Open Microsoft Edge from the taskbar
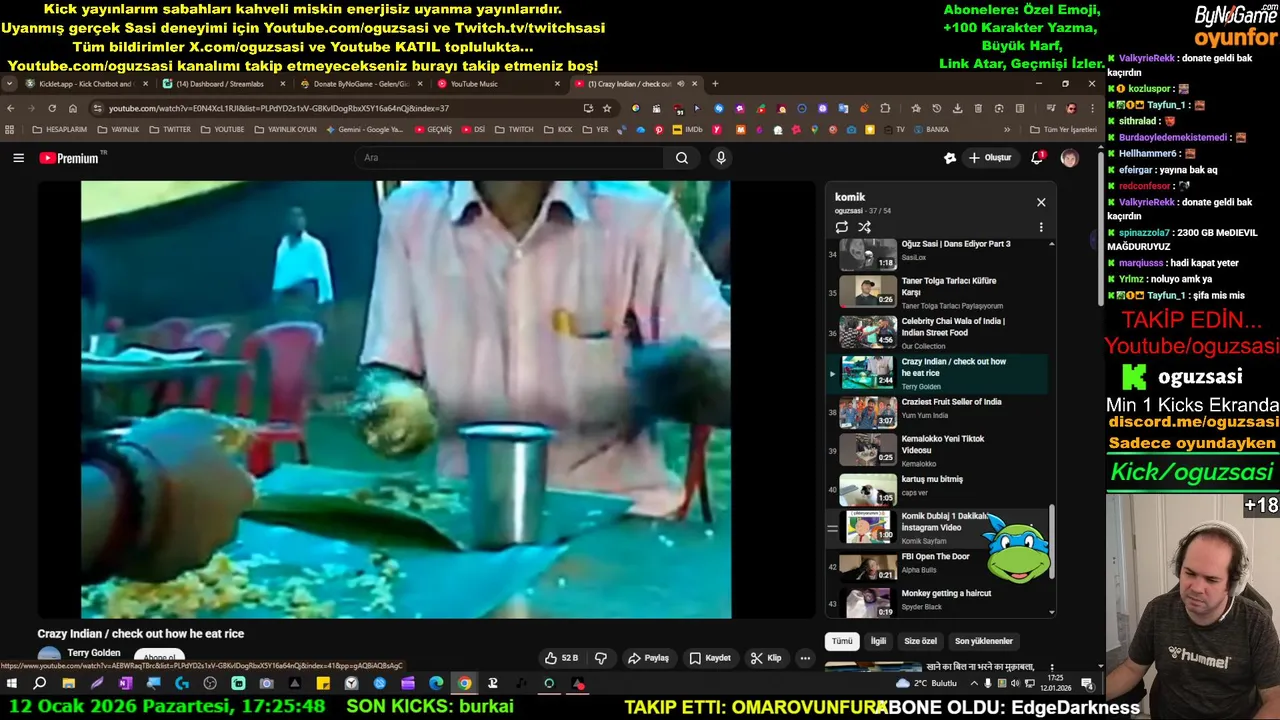This screenshot has height=720, width=1280. 436,684
